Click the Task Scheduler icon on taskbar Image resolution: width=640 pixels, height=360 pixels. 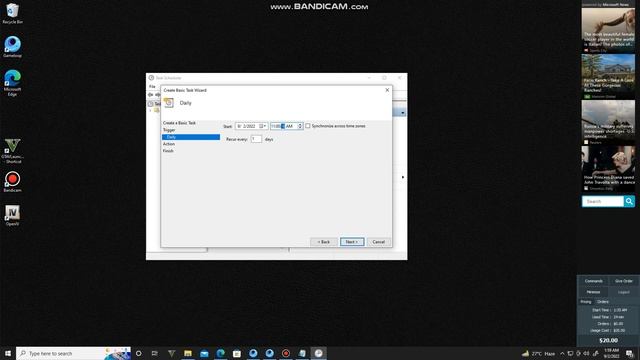318,353
